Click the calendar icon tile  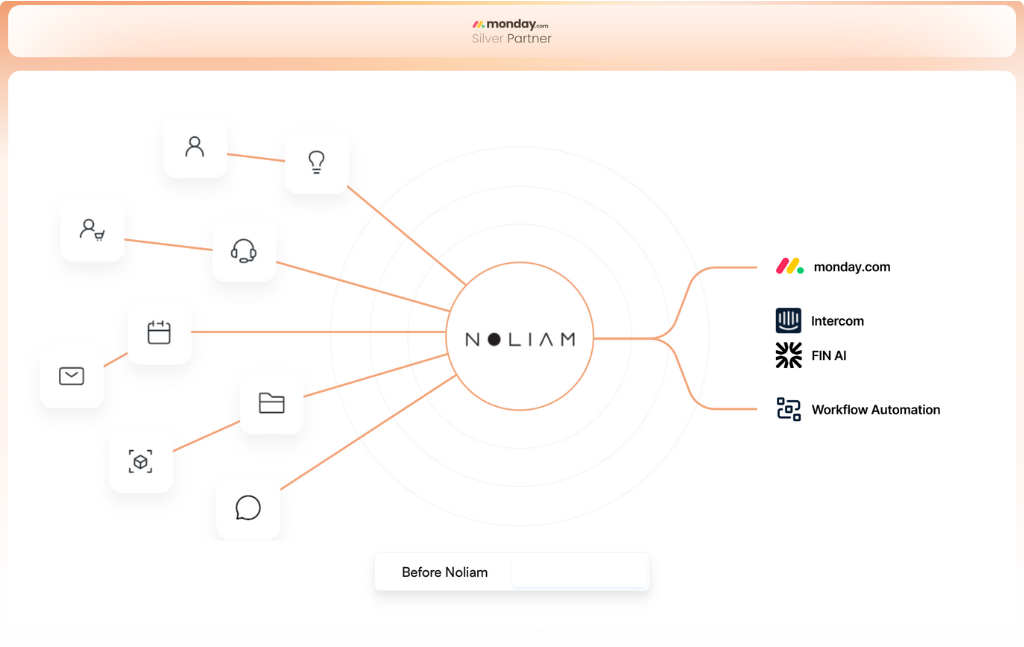click(159, 332)
